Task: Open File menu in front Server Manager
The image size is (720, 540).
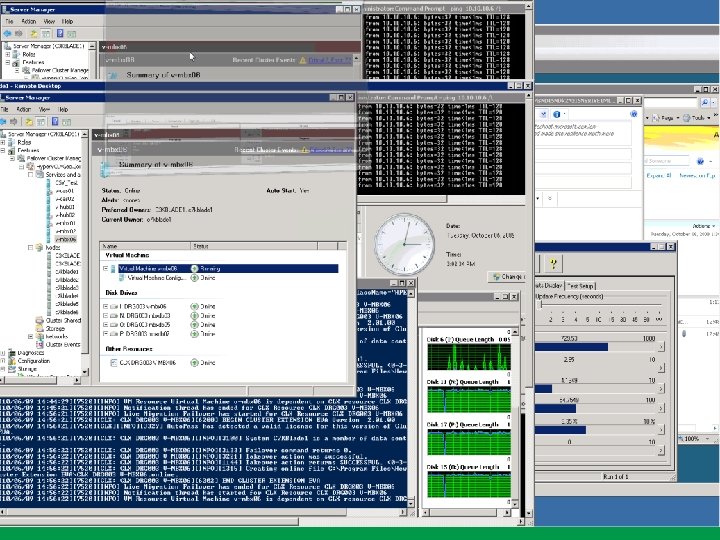Action: point(4,109)
